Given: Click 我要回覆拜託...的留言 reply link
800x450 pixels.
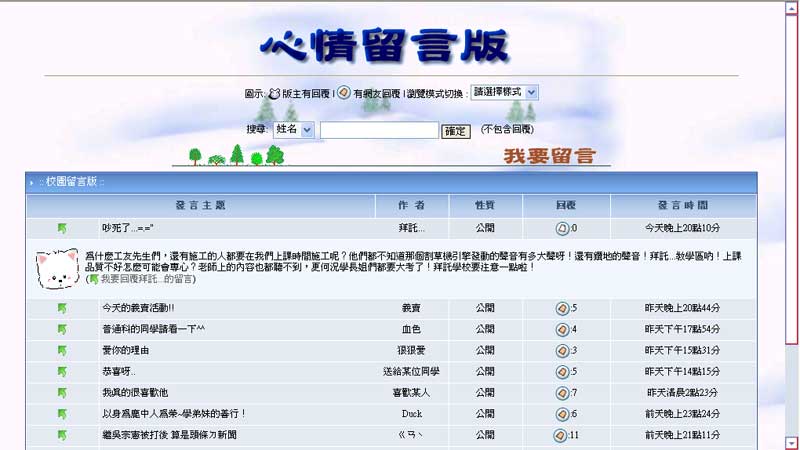Looking at the screenshot, I should click(x=147, y=279).
